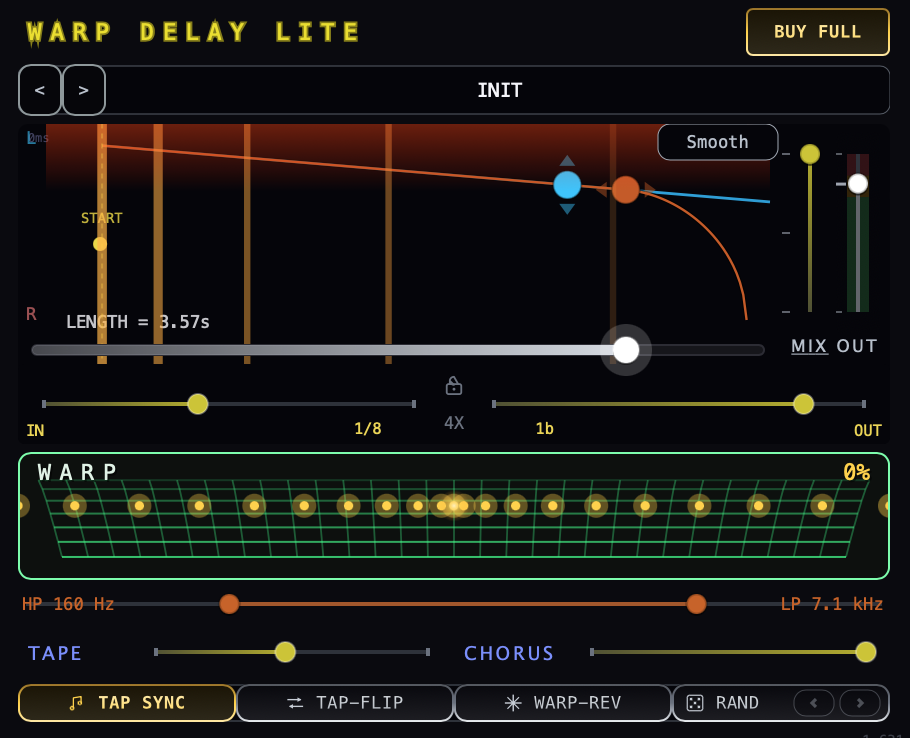Screen dimensions: 910x738
Task: Click the blue curve control point
Action: pos(567,185)
